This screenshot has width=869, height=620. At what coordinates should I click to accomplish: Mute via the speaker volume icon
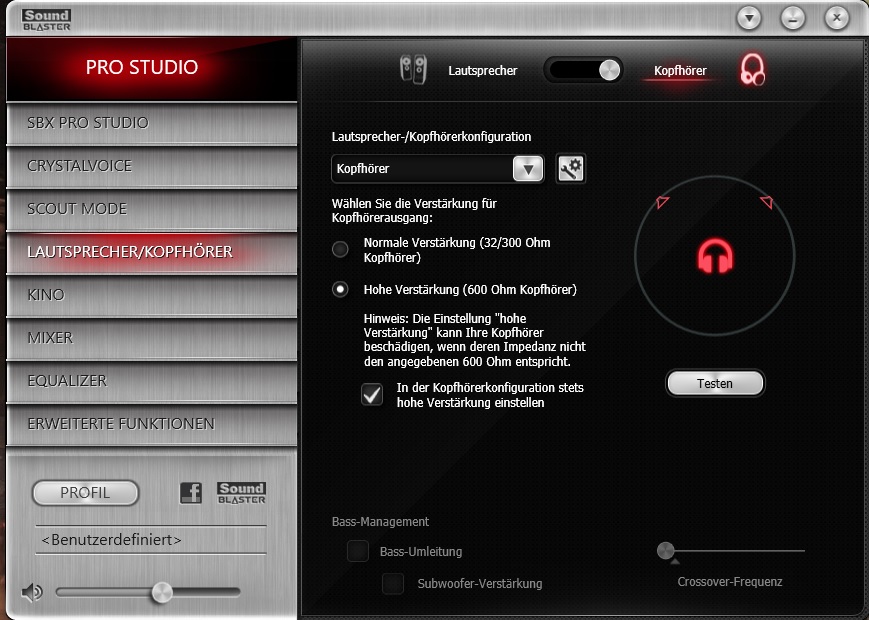coord(32,592)
